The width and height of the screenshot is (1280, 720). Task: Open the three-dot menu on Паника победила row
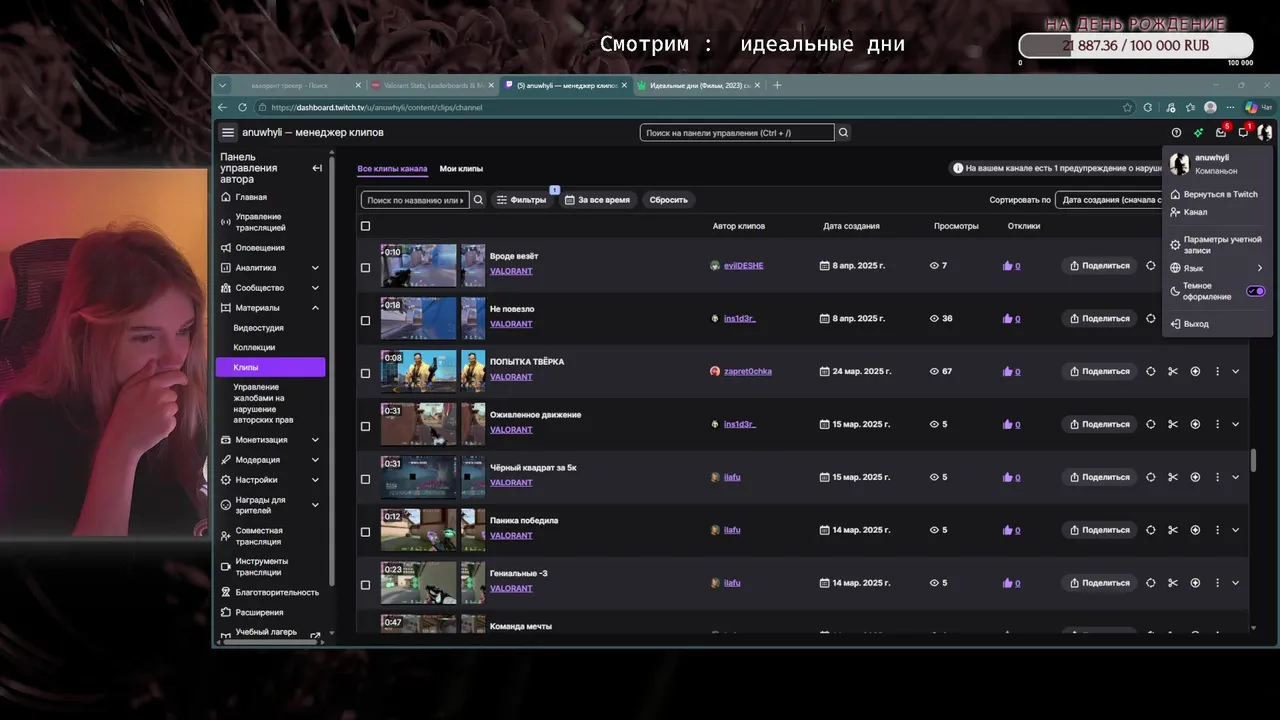tap(1217, 530)
